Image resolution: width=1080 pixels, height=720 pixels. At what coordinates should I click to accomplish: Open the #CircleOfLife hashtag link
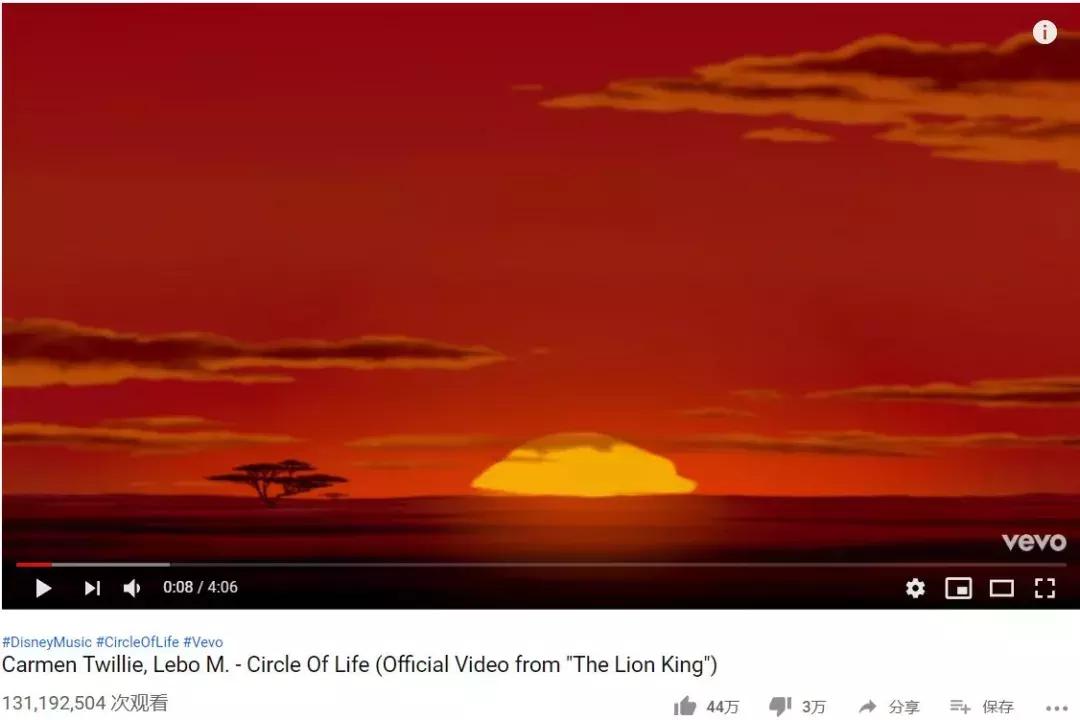137,641
